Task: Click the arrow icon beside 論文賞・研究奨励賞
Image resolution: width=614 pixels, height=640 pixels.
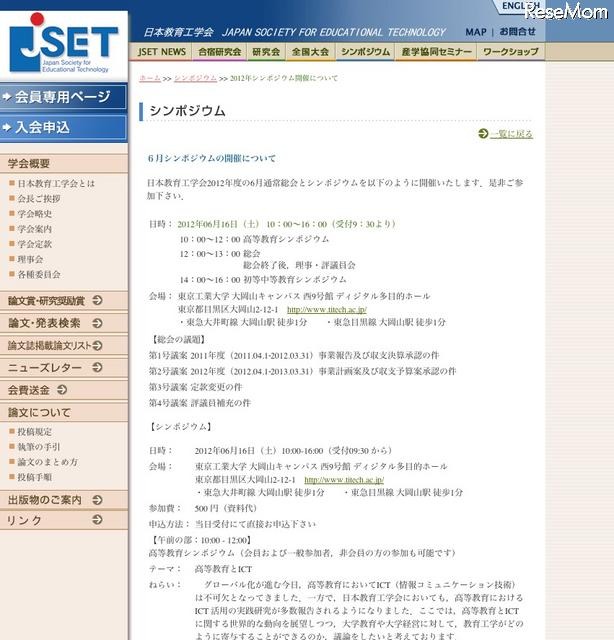Action: [x=97, y=300]
